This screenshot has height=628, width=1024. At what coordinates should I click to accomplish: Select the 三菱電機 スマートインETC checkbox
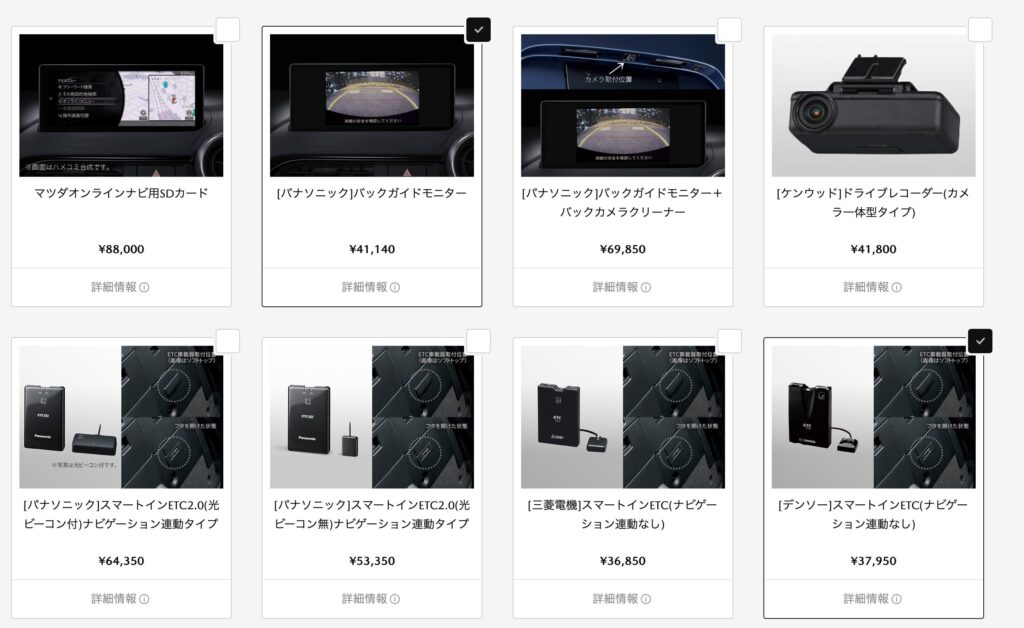click(729, 341)
